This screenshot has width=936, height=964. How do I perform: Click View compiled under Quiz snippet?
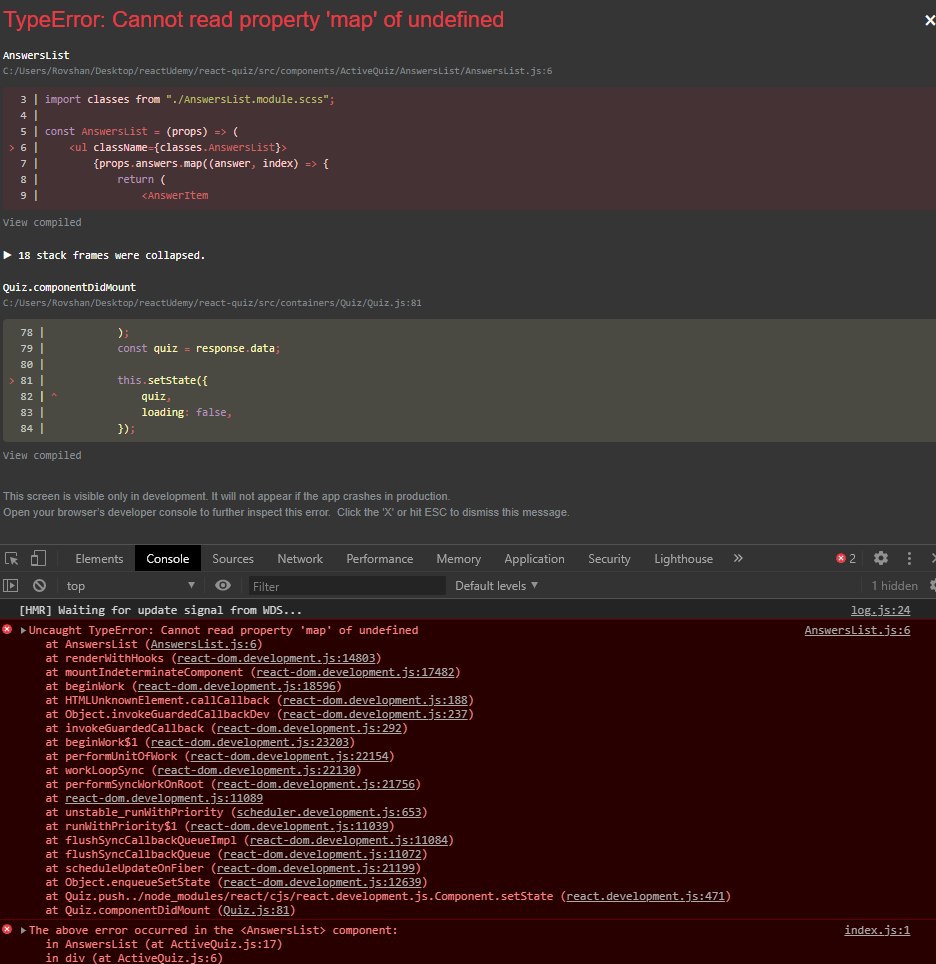[42, 455]
